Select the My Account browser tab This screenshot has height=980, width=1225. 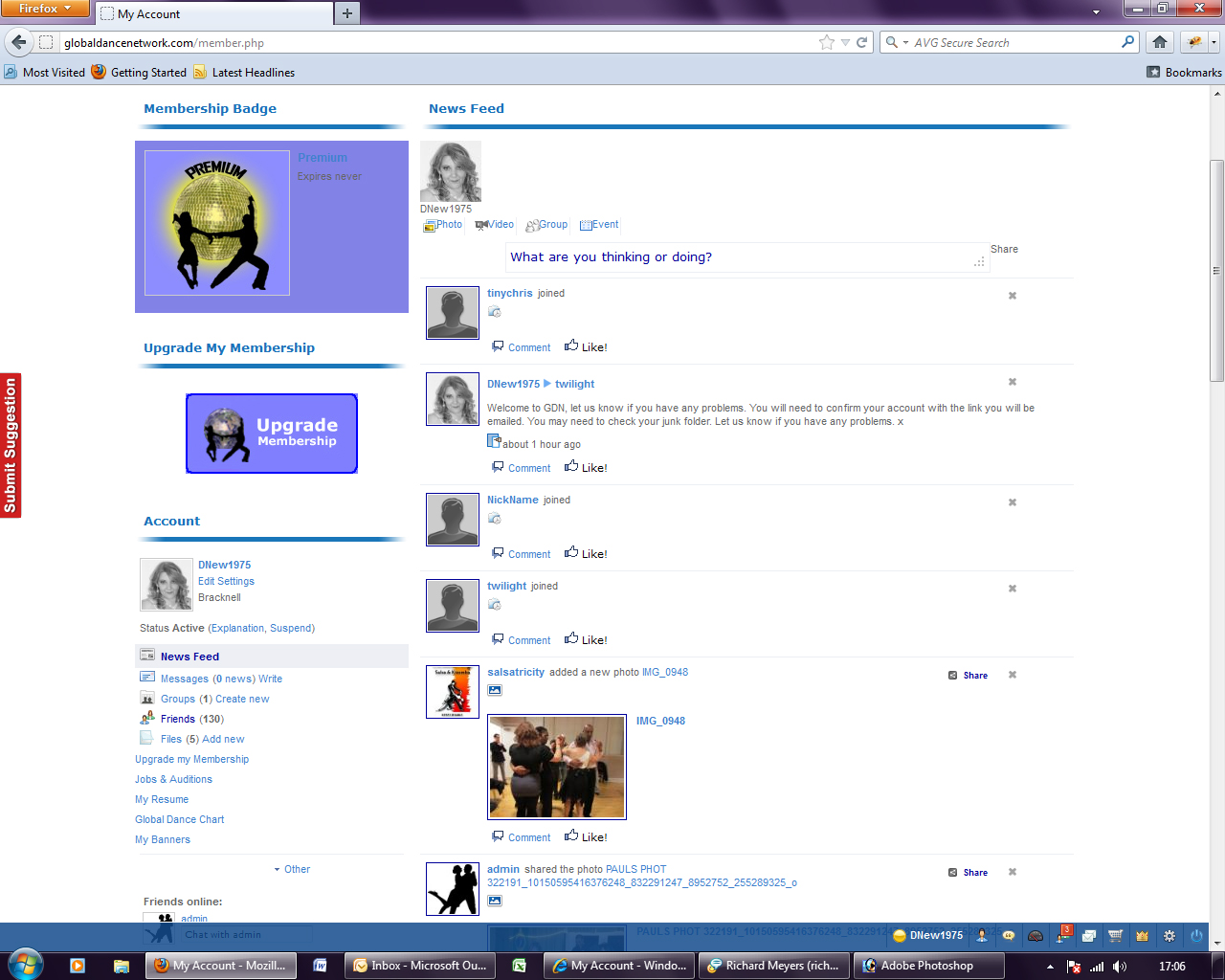[x=213, y=13]
